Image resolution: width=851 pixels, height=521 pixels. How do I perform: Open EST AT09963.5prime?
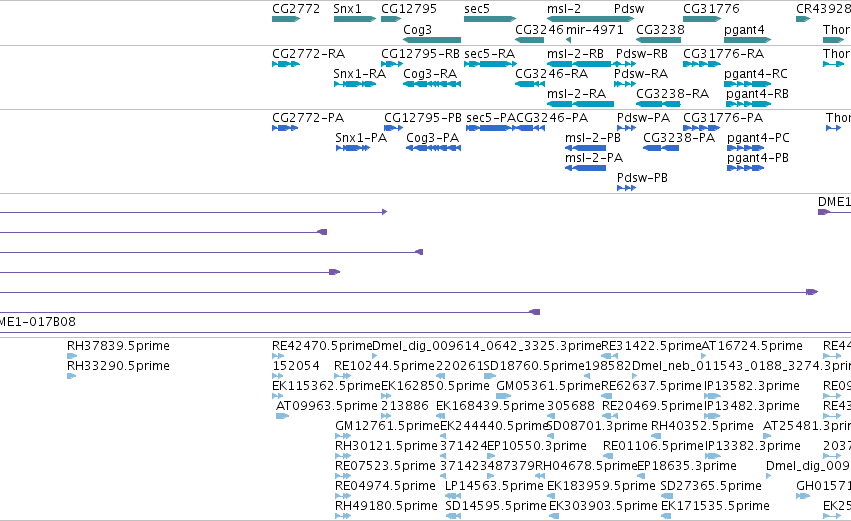(x=282, y=416)
